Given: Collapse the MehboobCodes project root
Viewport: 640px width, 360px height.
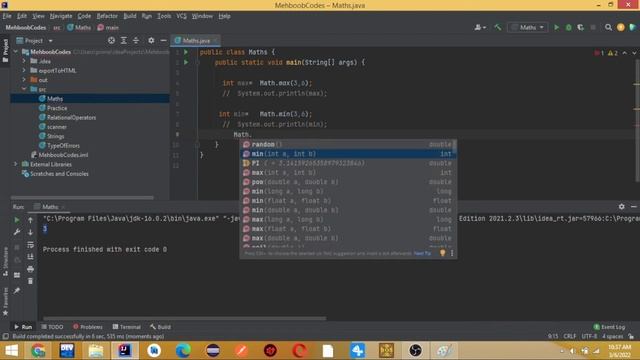Looking at the screenshot, I should (16, 52).
